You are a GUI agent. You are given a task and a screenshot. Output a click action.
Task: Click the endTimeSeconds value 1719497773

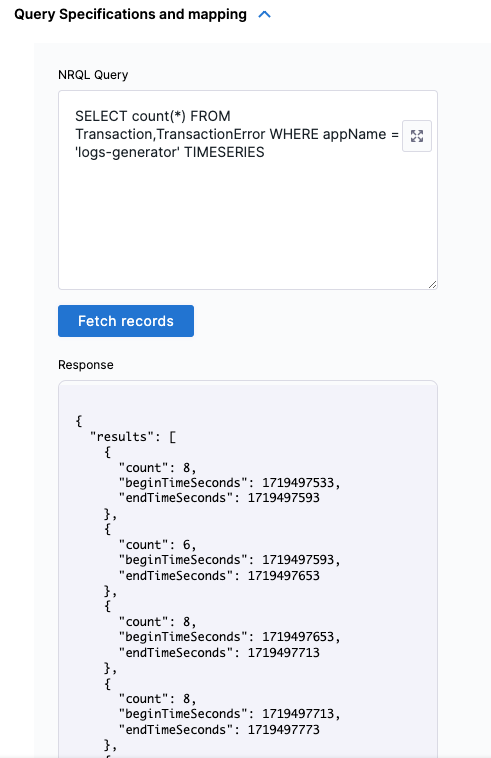tap(284, 729)
